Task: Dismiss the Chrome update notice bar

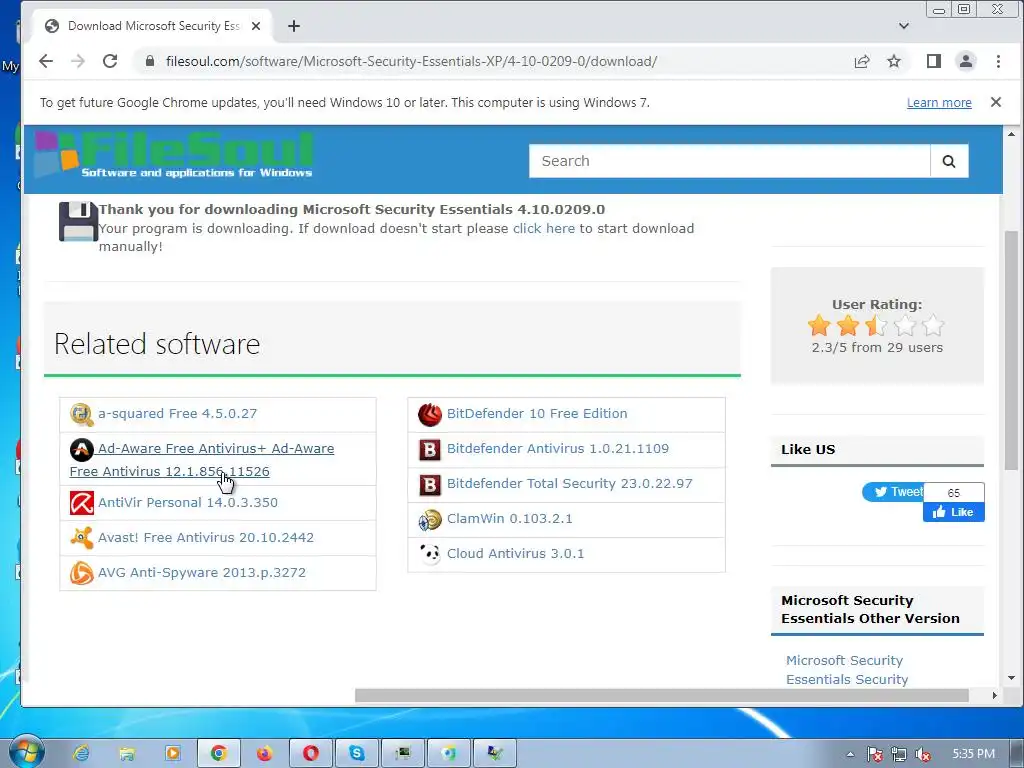Action: [996, 102]
